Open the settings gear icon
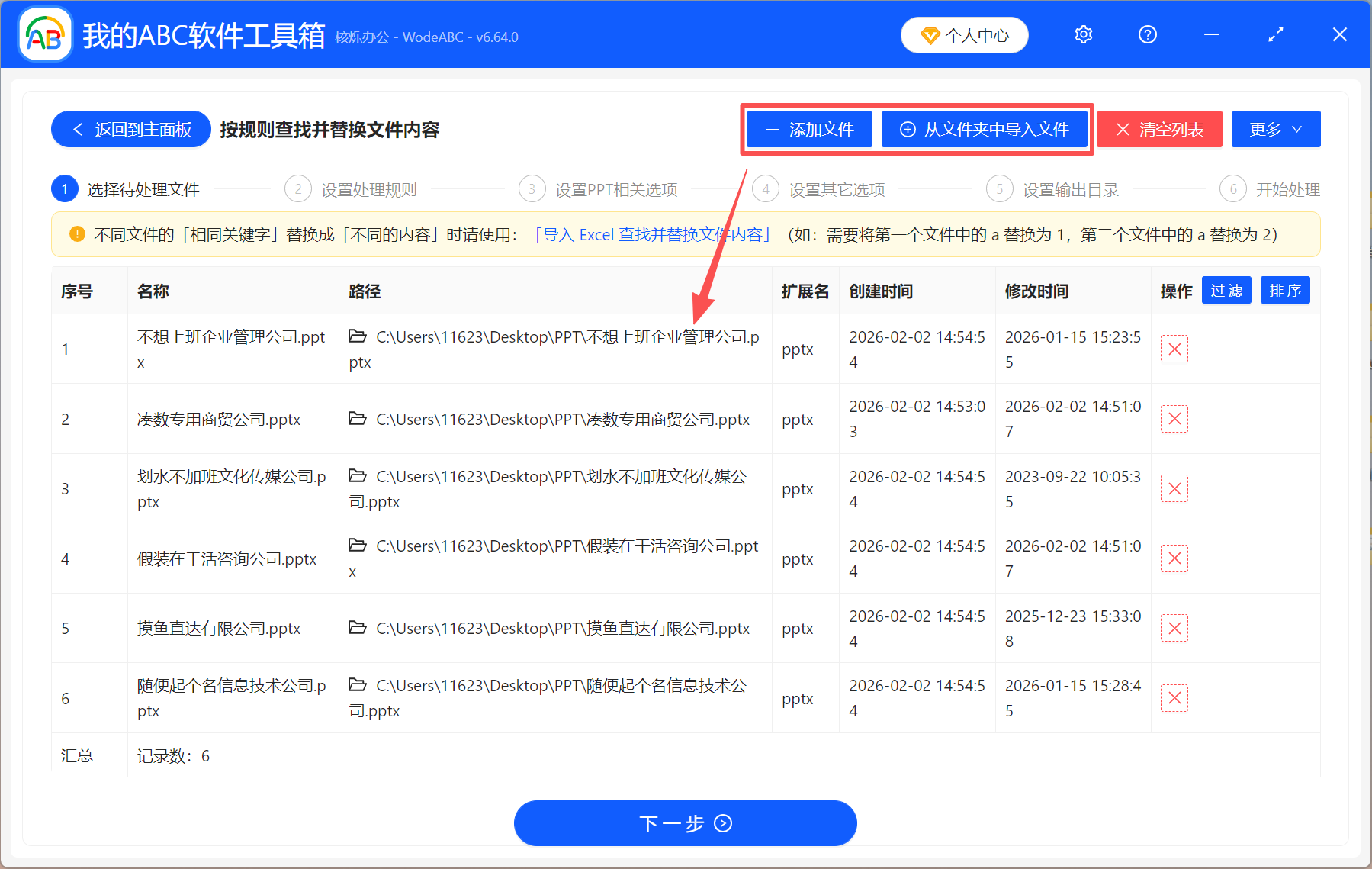The width and height of the screenshot is (1372, 869). (1083, 34)
